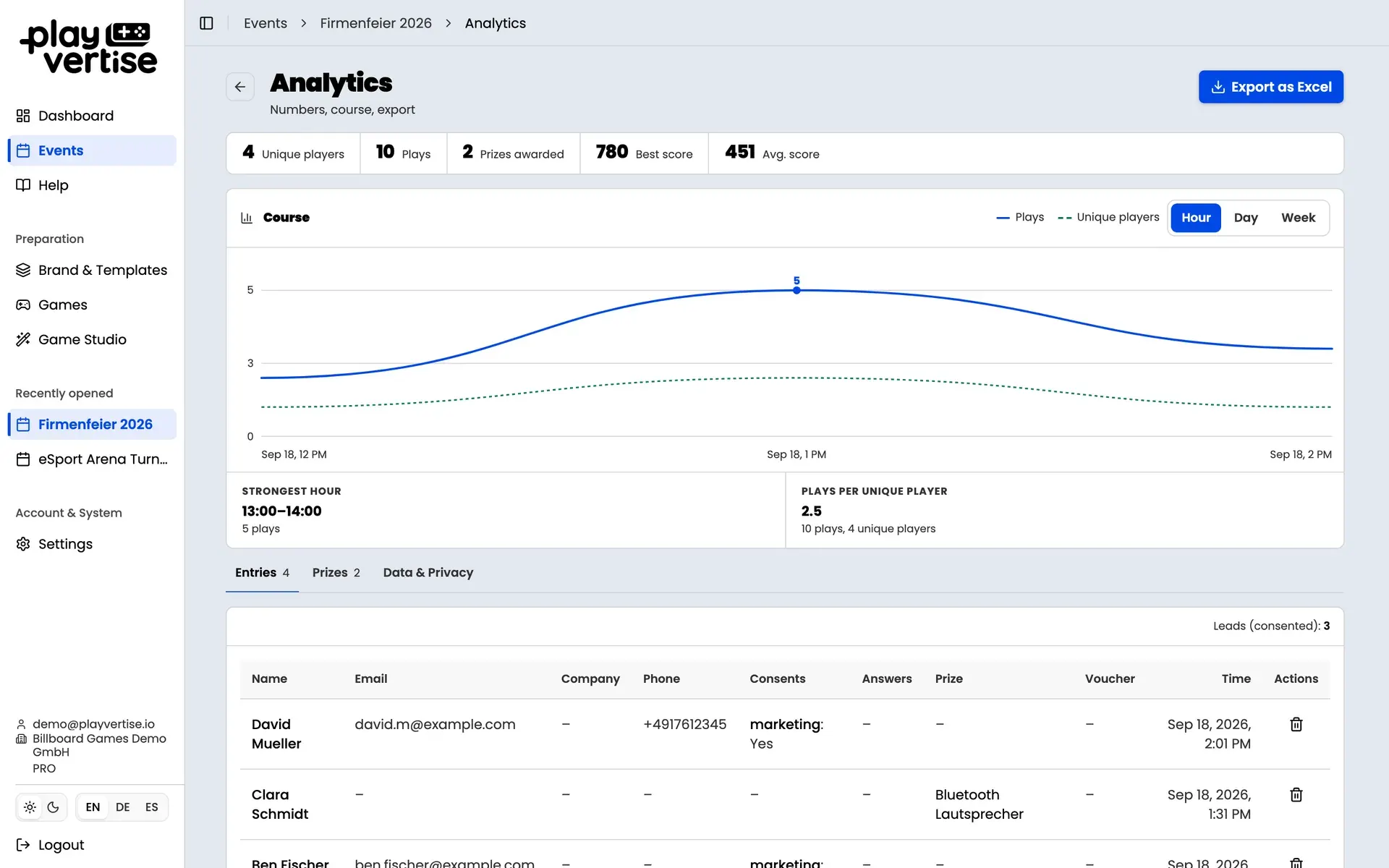
Task: Click the eSport Arena calendar icon
Action: tap(23, 459)
